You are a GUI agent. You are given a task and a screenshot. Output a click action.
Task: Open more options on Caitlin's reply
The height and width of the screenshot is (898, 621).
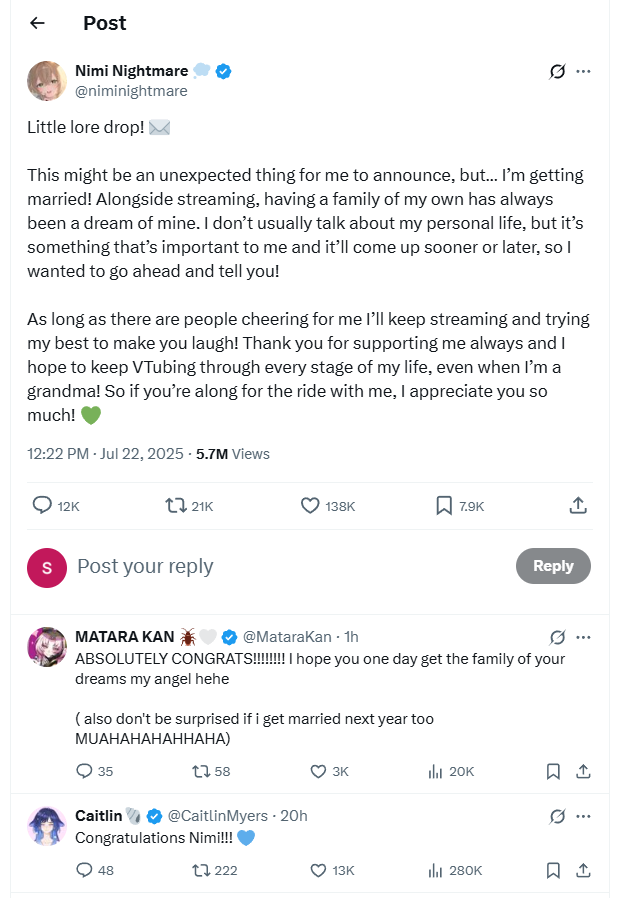[x=584, y=816]
